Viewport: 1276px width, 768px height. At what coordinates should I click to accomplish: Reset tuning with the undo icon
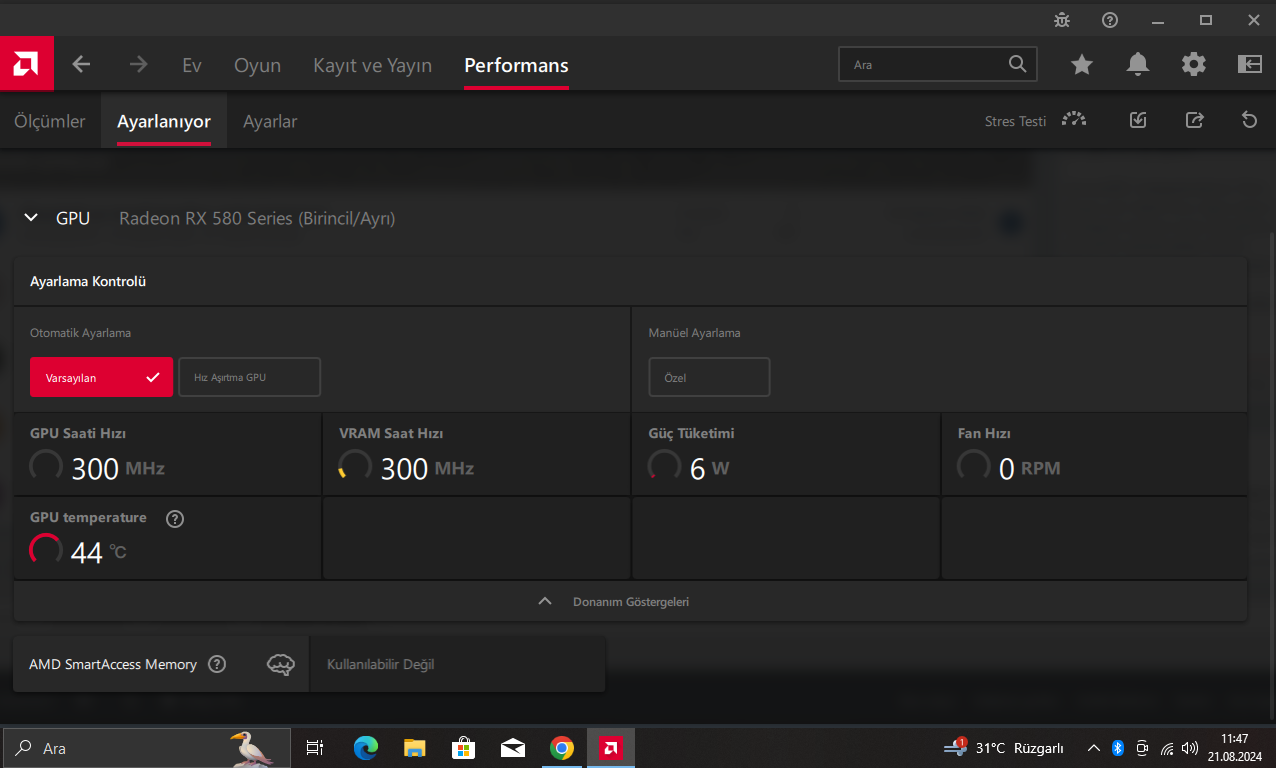(x=1249, y=120)
